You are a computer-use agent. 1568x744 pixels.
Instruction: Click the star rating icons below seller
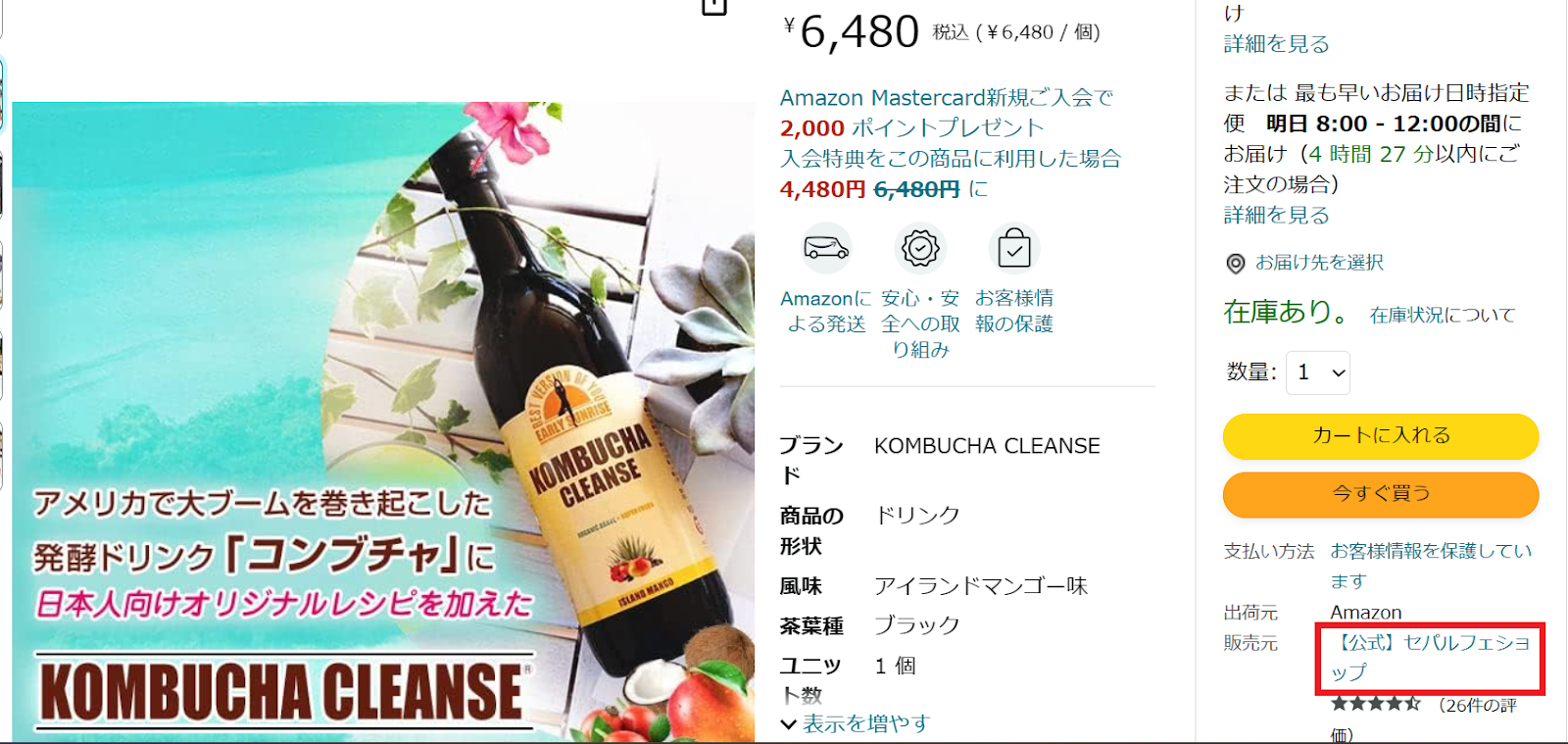tap(1375, 704)
